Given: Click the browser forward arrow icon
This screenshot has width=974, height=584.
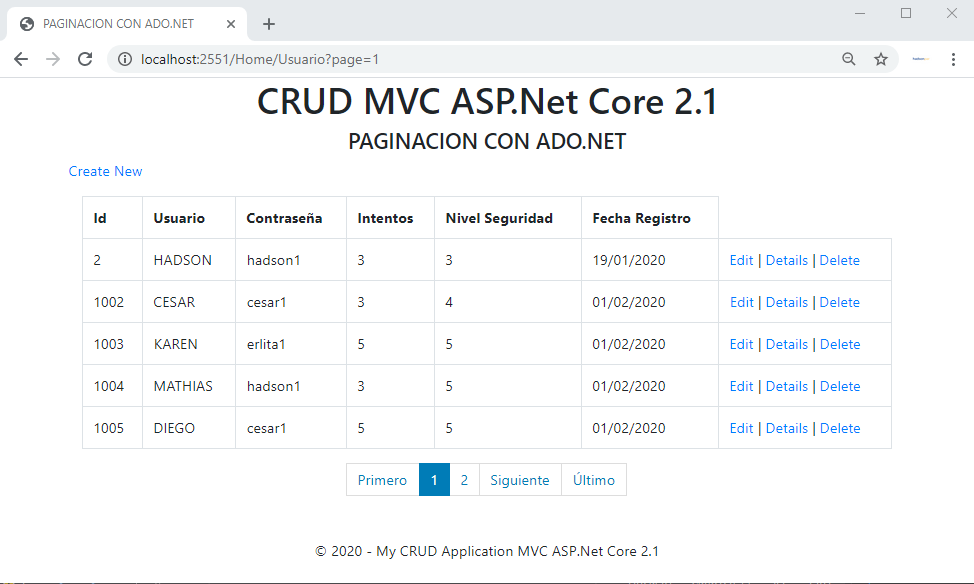Looking at the screenshot, I should point(52,59).
